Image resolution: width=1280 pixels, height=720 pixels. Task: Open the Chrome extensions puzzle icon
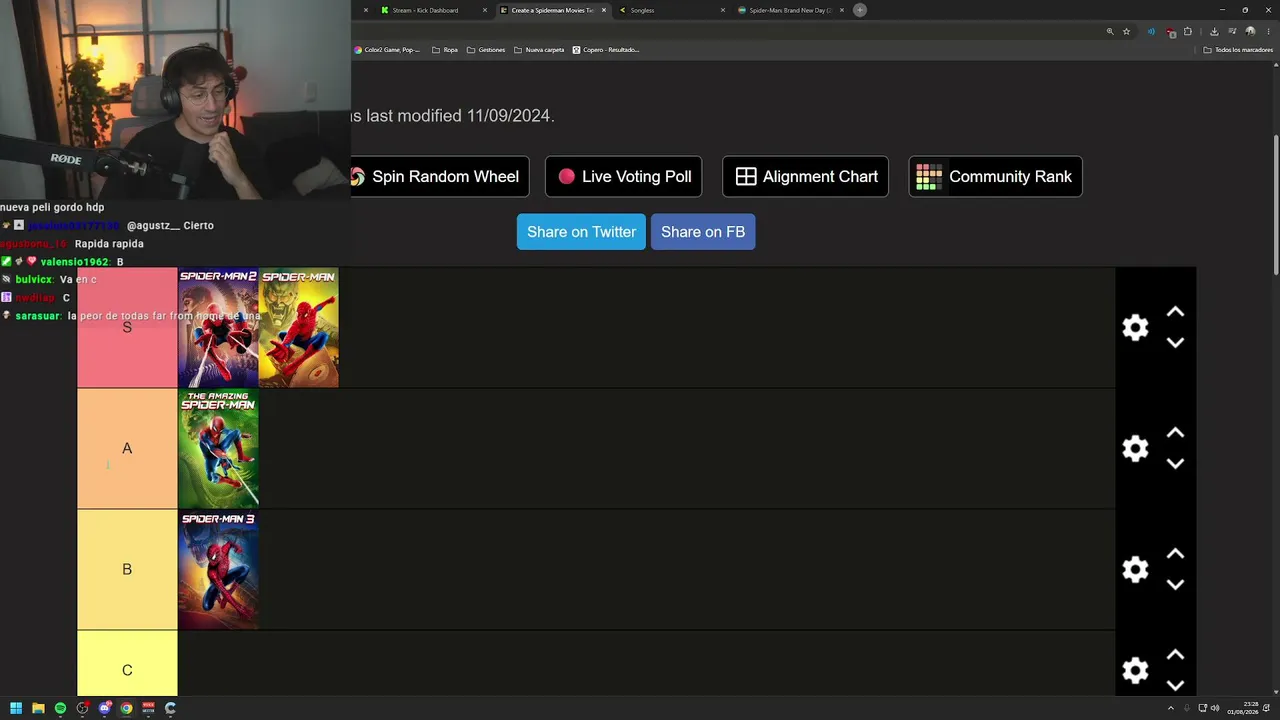coord(1188,32)
